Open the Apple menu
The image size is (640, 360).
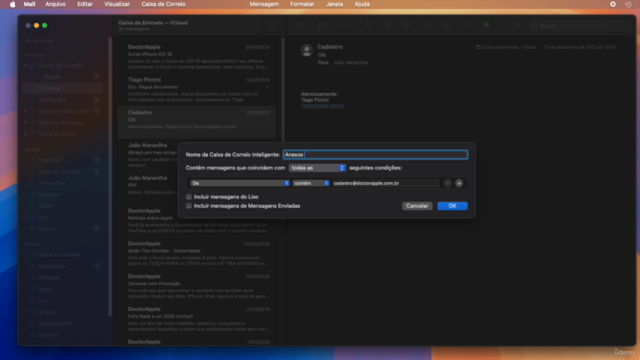pos(12,4)
